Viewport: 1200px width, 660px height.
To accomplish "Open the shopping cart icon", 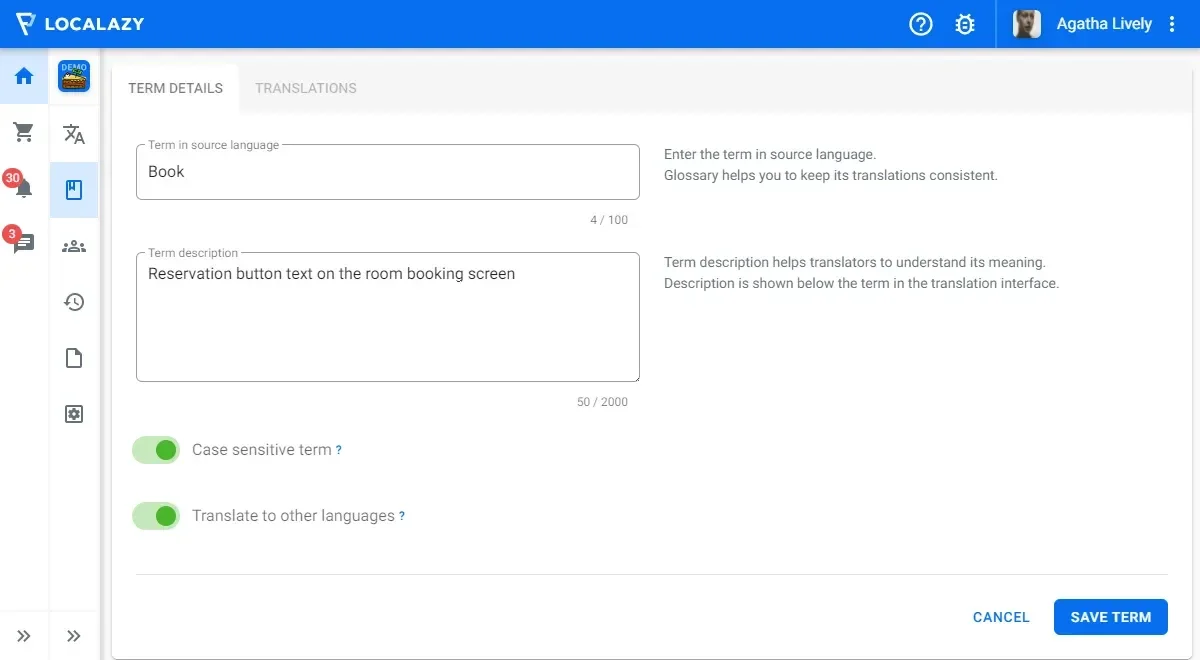I will pos(24,132).
